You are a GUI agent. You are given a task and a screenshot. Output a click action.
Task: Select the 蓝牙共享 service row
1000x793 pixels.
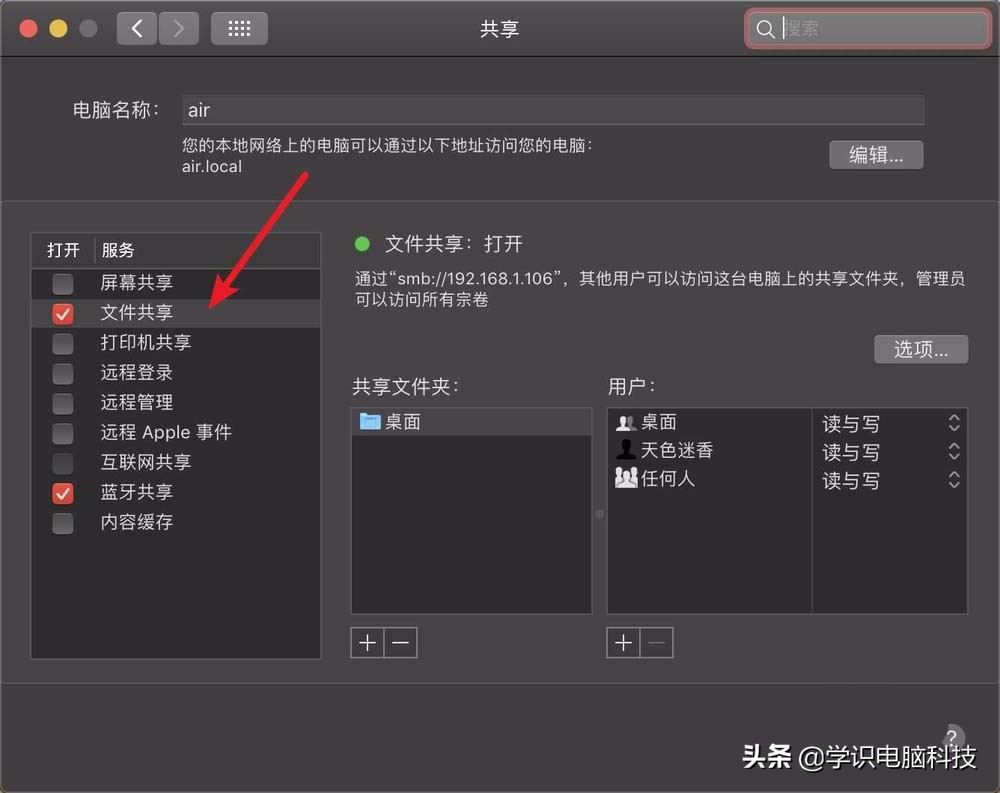pos(176,493)
